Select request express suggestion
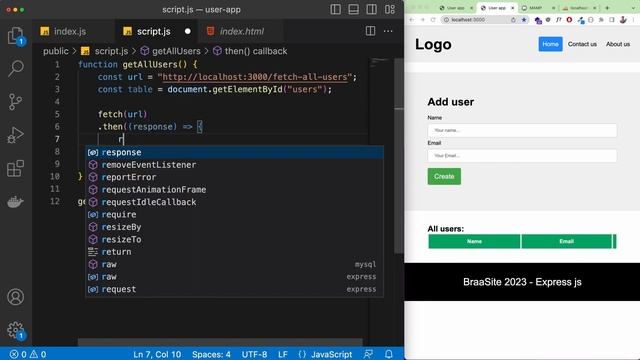Viewport: 640px width, 360px height. pyautogui.click(x=234, y=289)
